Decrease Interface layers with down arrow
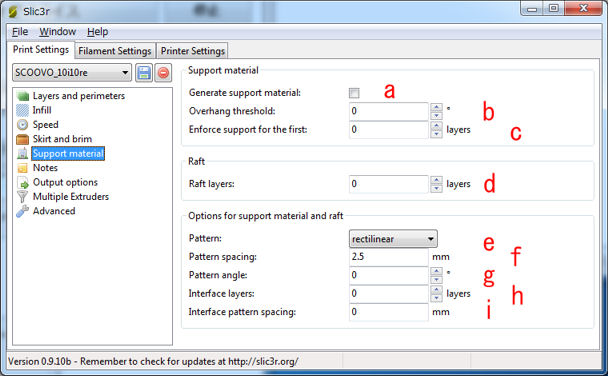Viewport: 608px width, 376px height. pos(436,298)
